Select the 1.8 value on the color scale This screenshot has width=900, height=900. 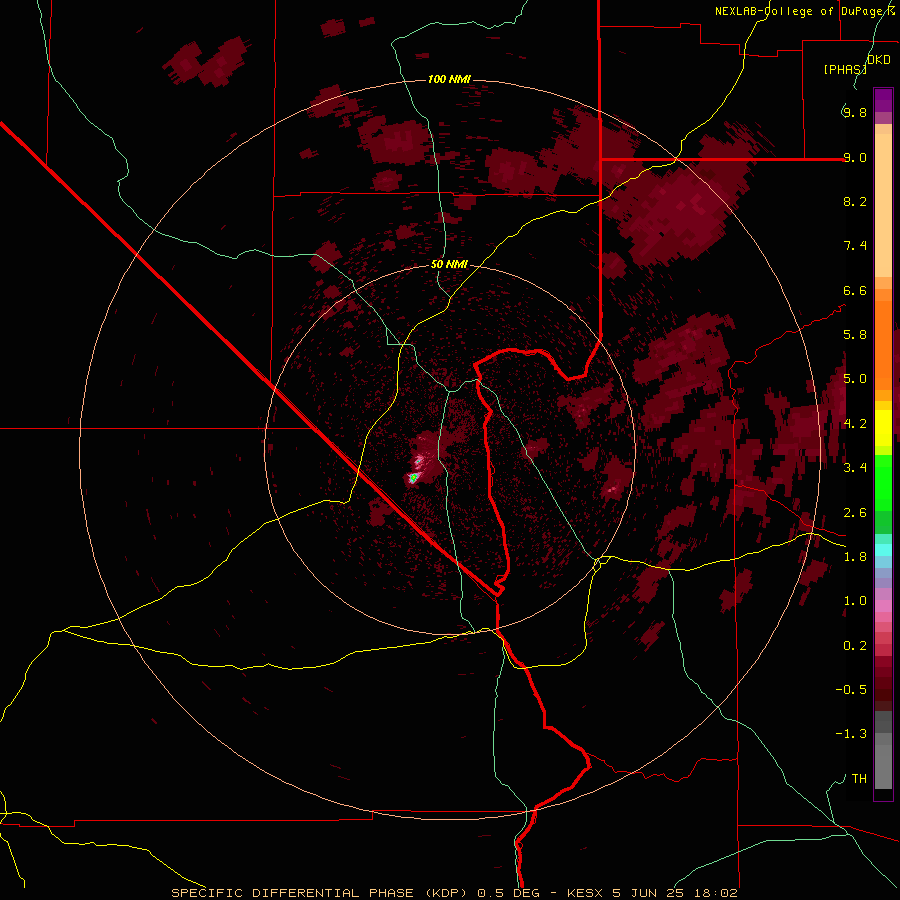point(854,557)
